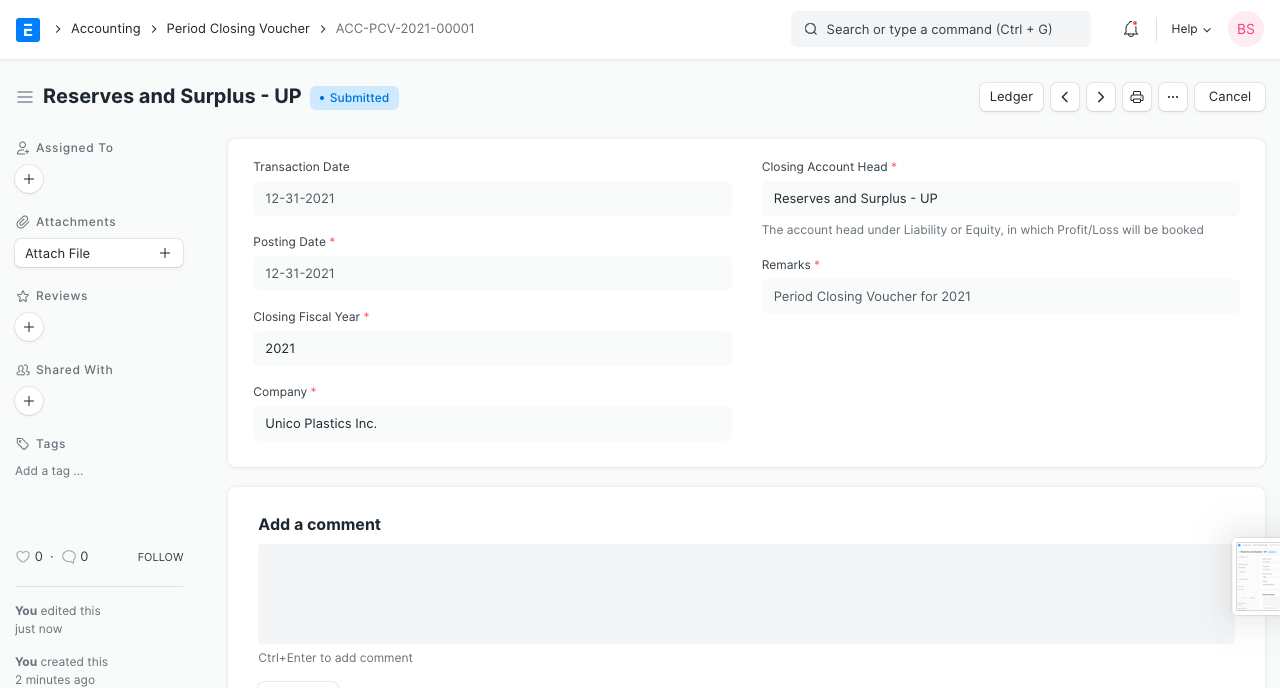Image resolution: width=1280 pixels, height=688 pixels.
Task: Expand the Help dropdown menu
Action: pyautogui.click(x=1190, y=29)
